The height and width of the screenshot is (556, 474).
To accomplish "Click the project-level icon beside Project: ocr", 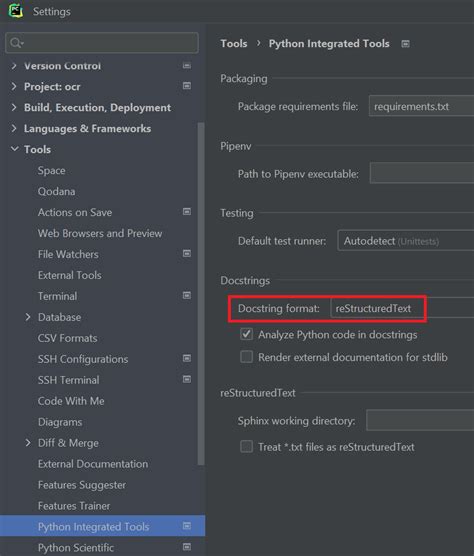I will [x=186, y=86].
